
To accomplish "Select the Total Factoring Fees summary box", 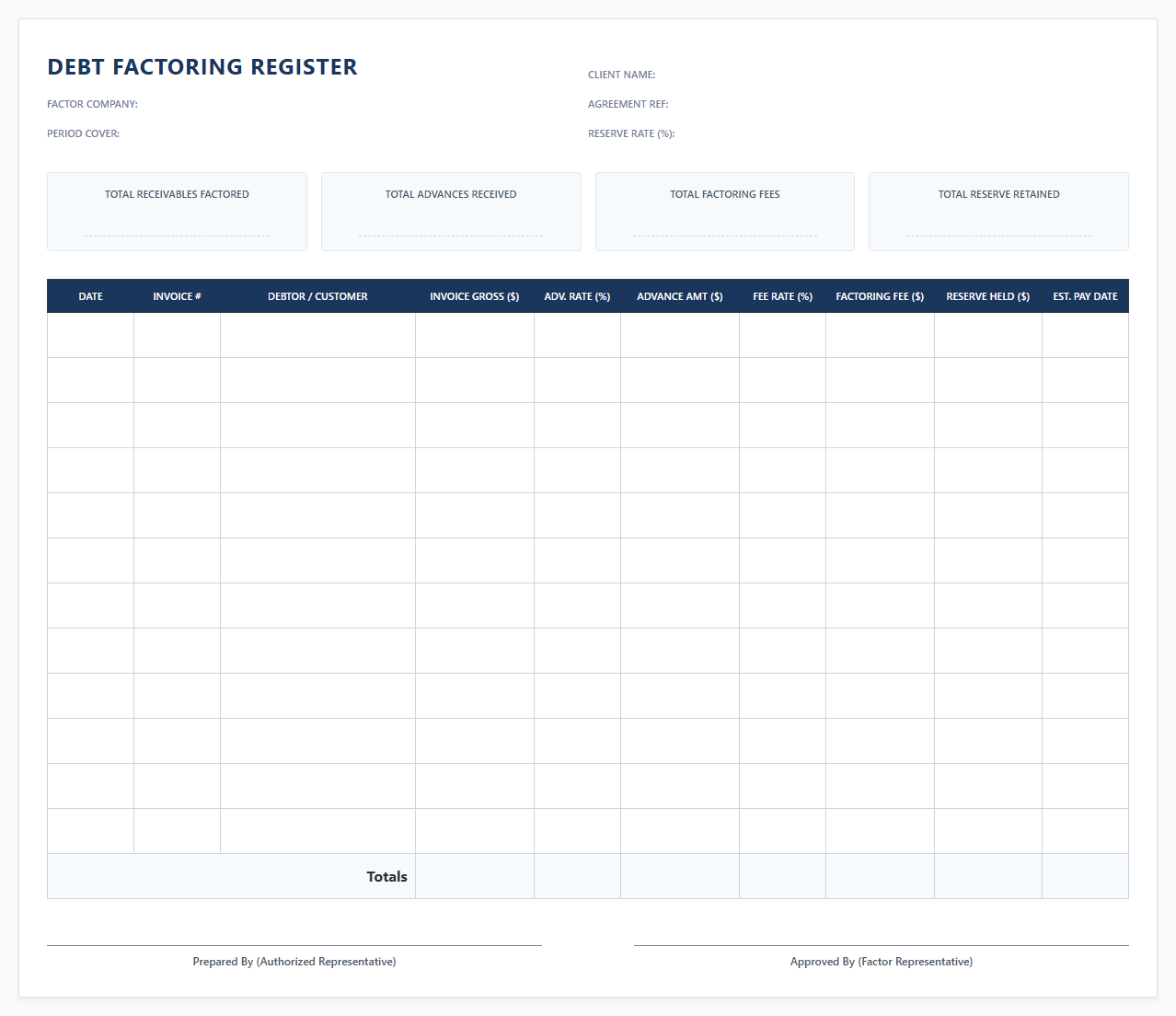I will point(725,212).
